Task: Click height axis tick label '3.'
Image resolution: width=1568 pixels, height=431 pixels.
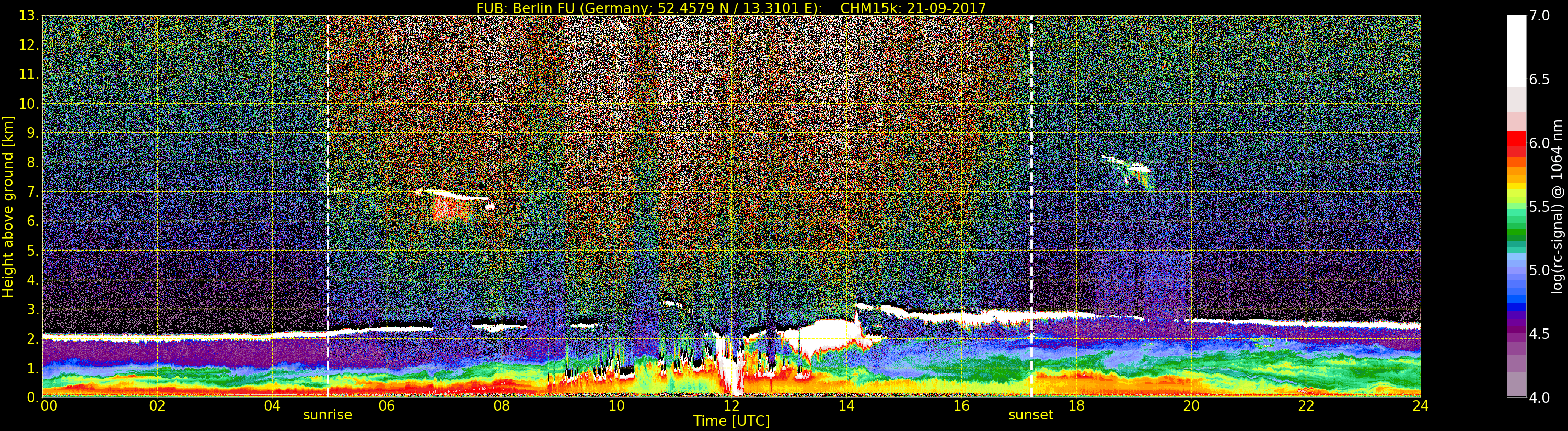Action: pos(32,309)
